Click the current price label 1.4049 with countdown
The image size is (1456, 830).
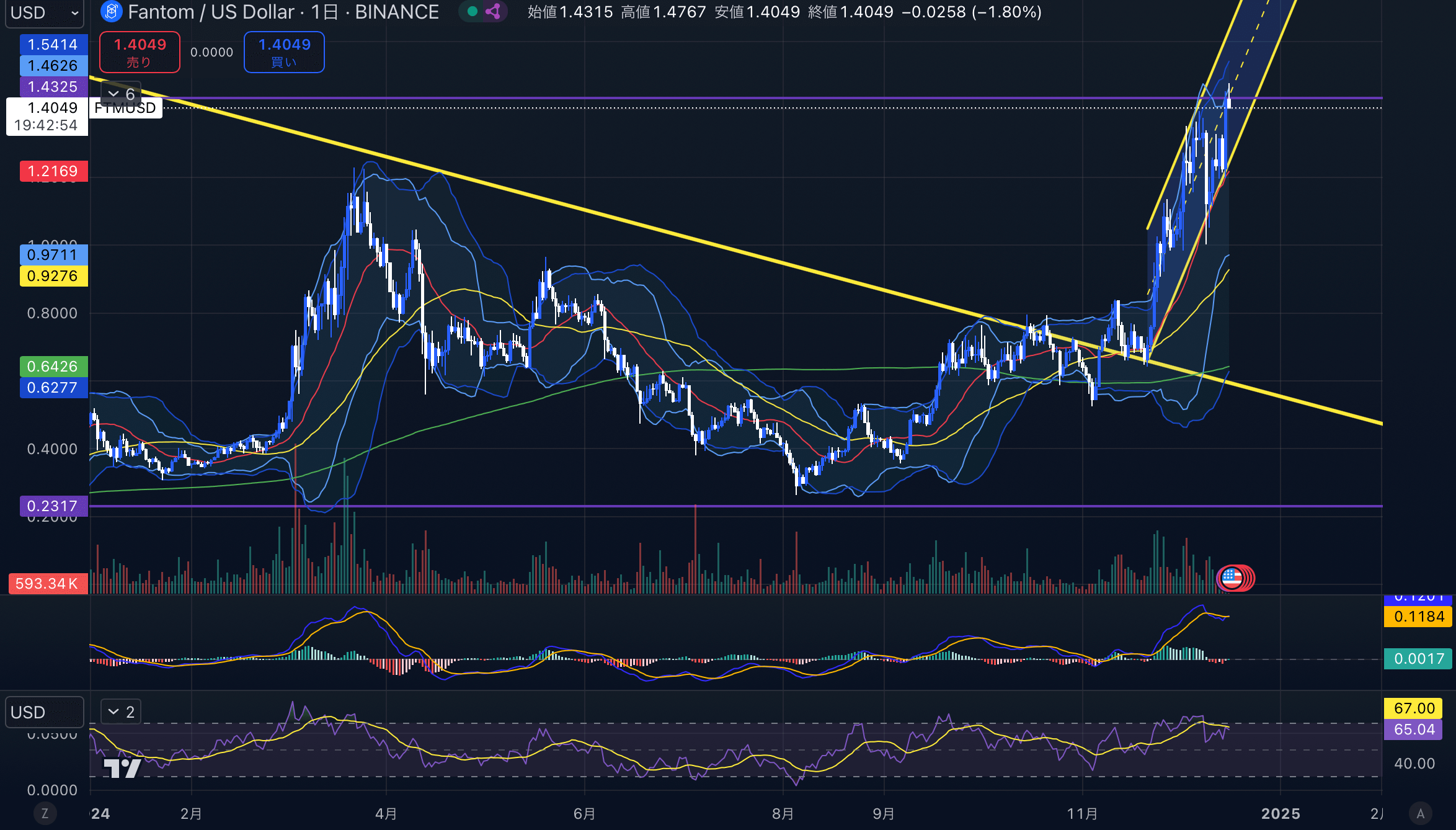tap(47, 117)
